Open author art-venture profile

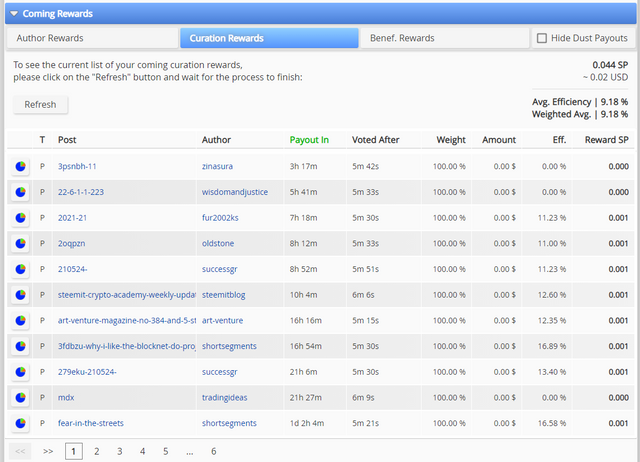(x=222, y=320)
